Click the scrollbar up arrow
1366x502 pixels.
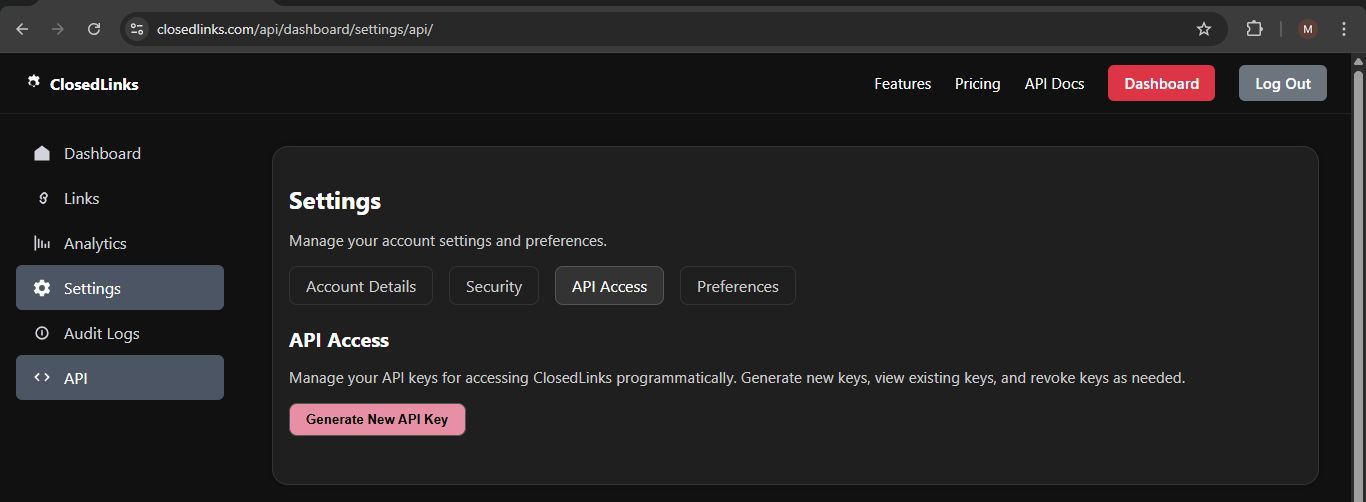pos(1358,60)
